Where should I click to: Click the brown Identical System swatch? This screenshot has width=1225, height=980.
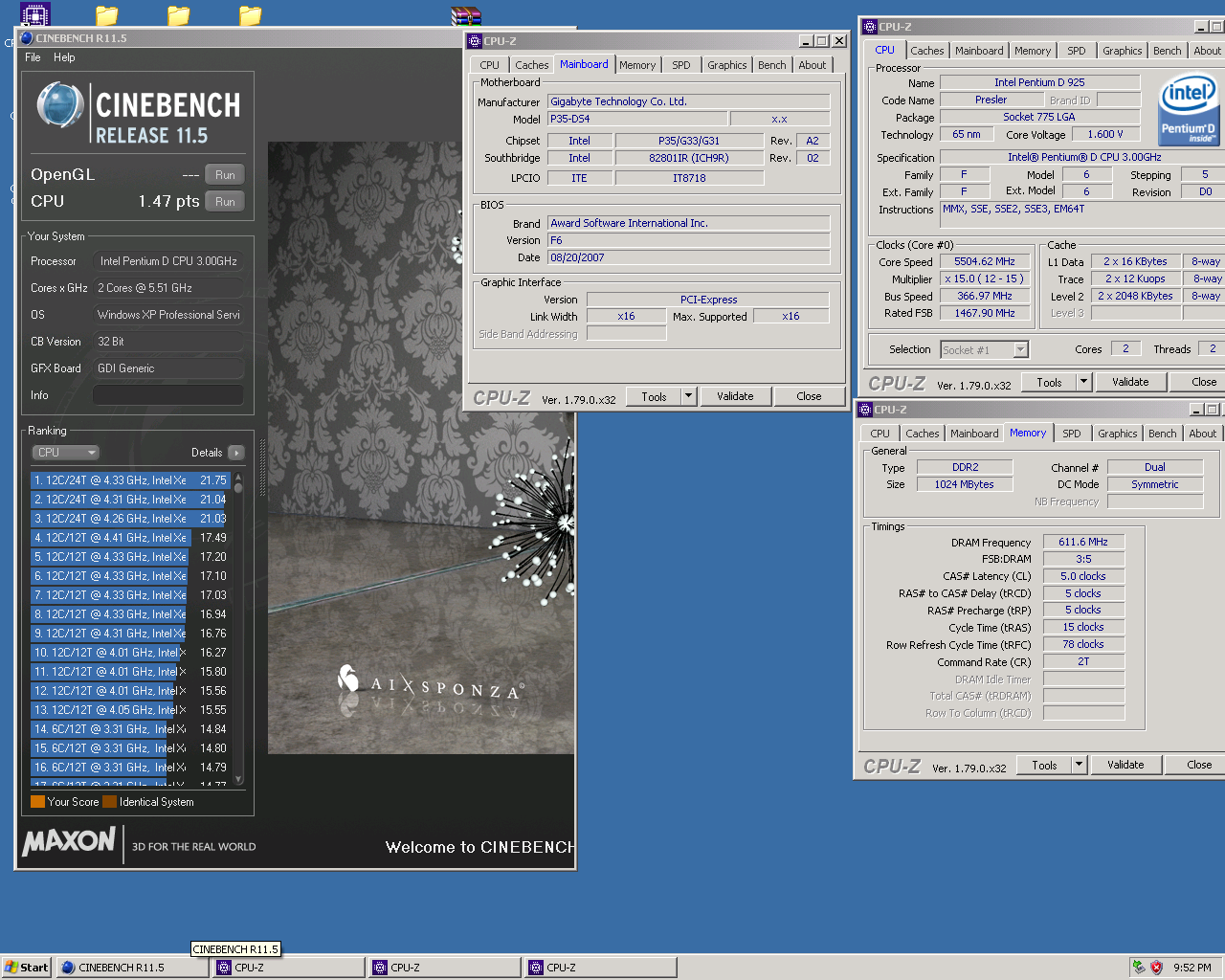pyautogui.click(x=110, y=802)
